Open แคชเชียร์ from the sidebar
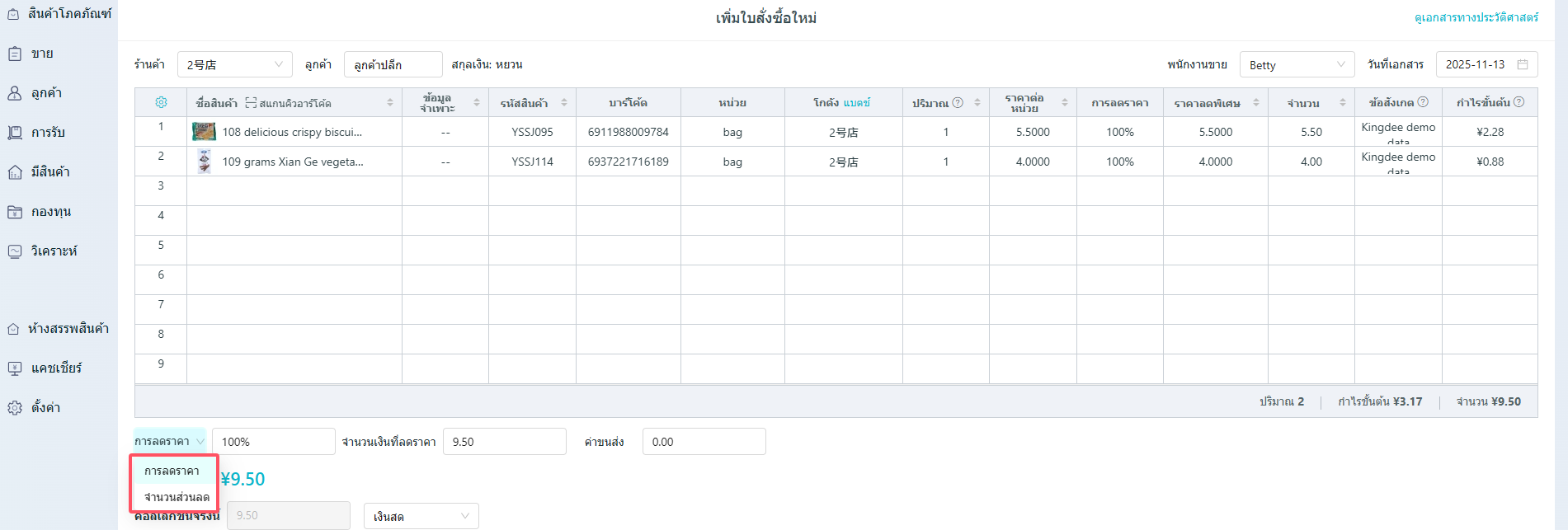Screen dimensions: 1568x530 click(56, 368)
